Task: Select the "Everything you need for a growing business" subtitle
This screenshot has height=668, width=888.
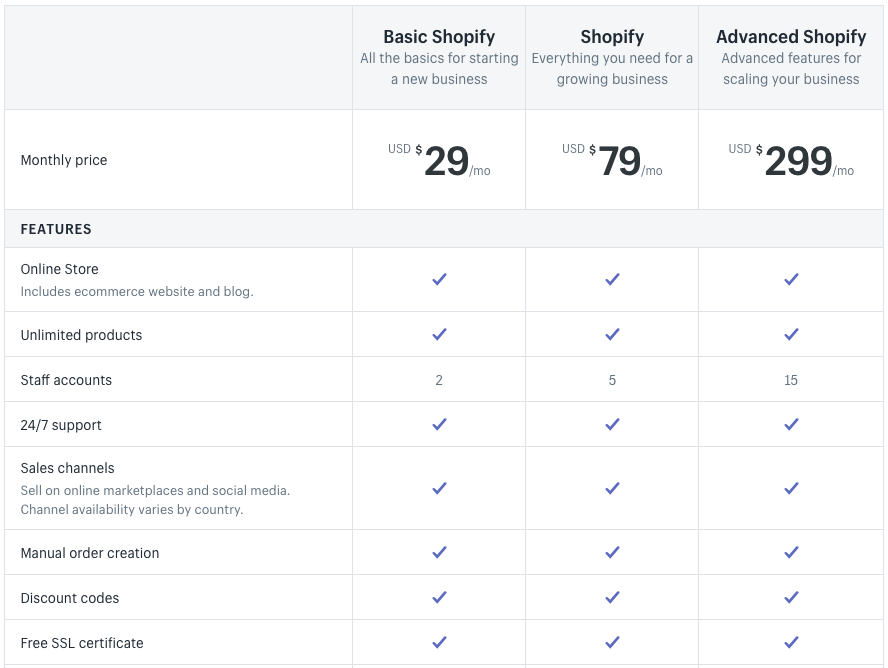Action: tap(612, 68)
